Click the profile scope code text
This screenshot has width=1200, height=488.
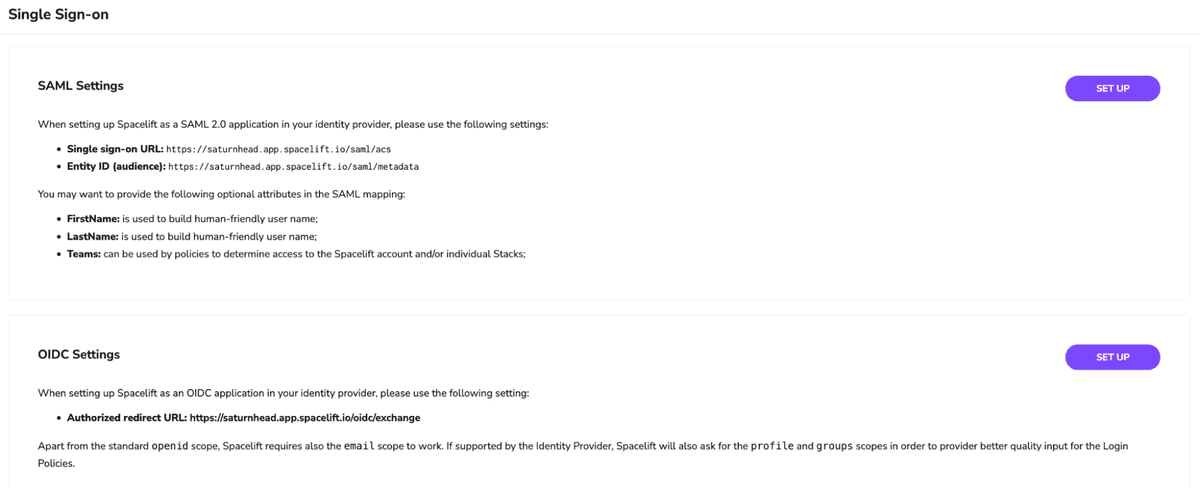(x=771, y=446)
